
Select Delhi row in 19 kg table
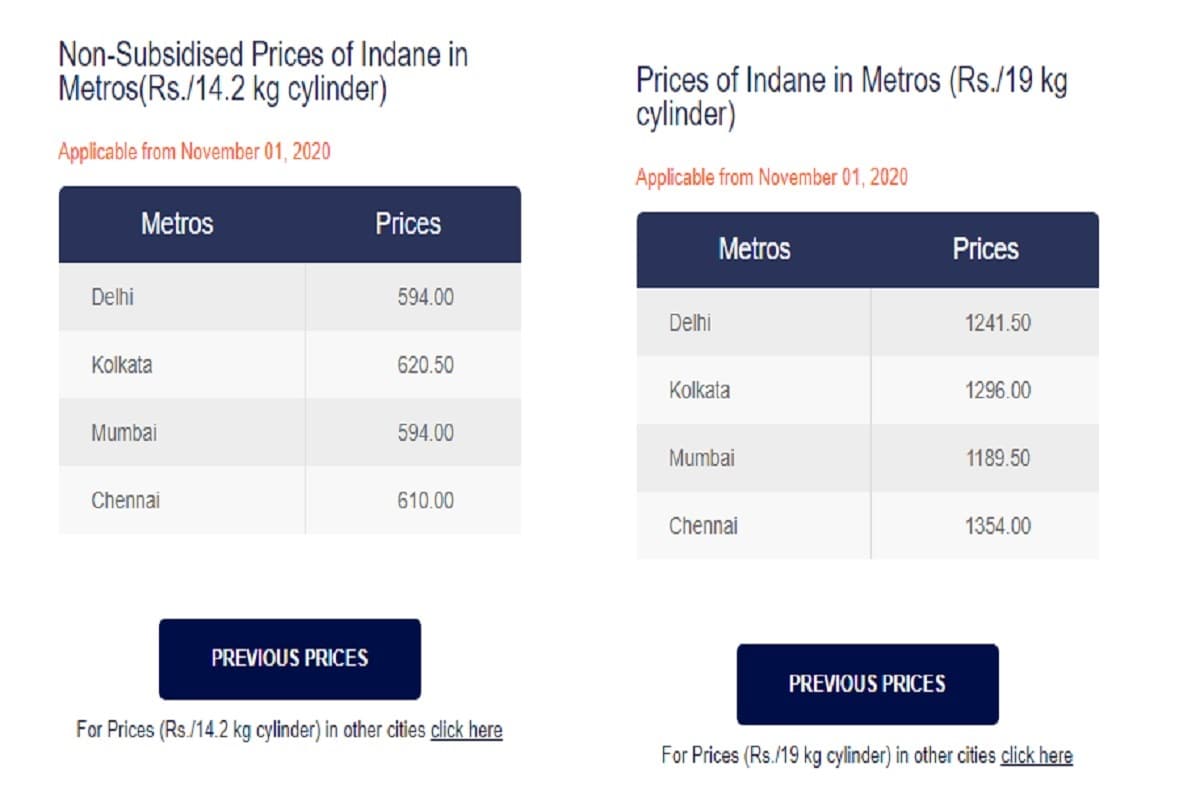[x=867, y=323]
